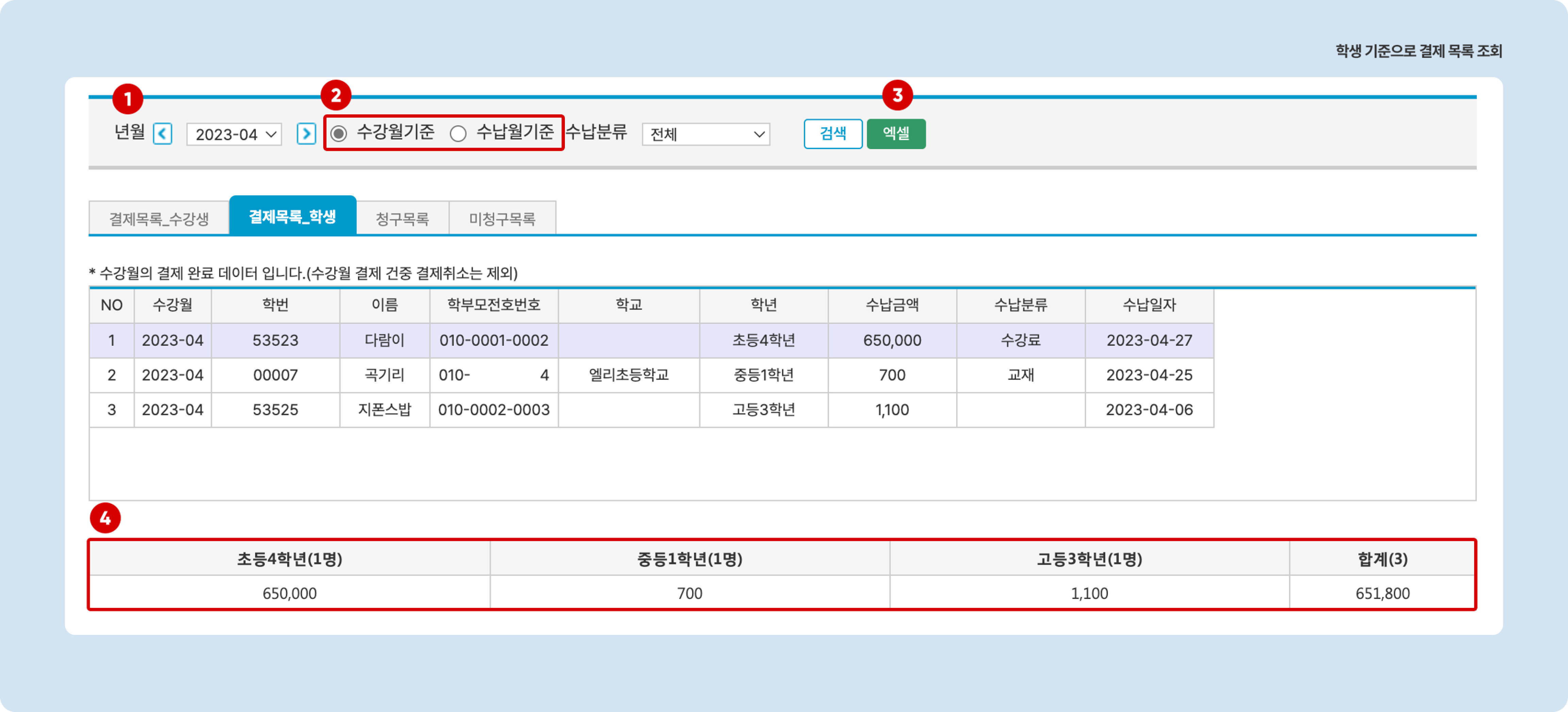This screenshot has width=1568, height=712.
Task: Select the row for student 지폰스밥
Action: click(384, 410)
